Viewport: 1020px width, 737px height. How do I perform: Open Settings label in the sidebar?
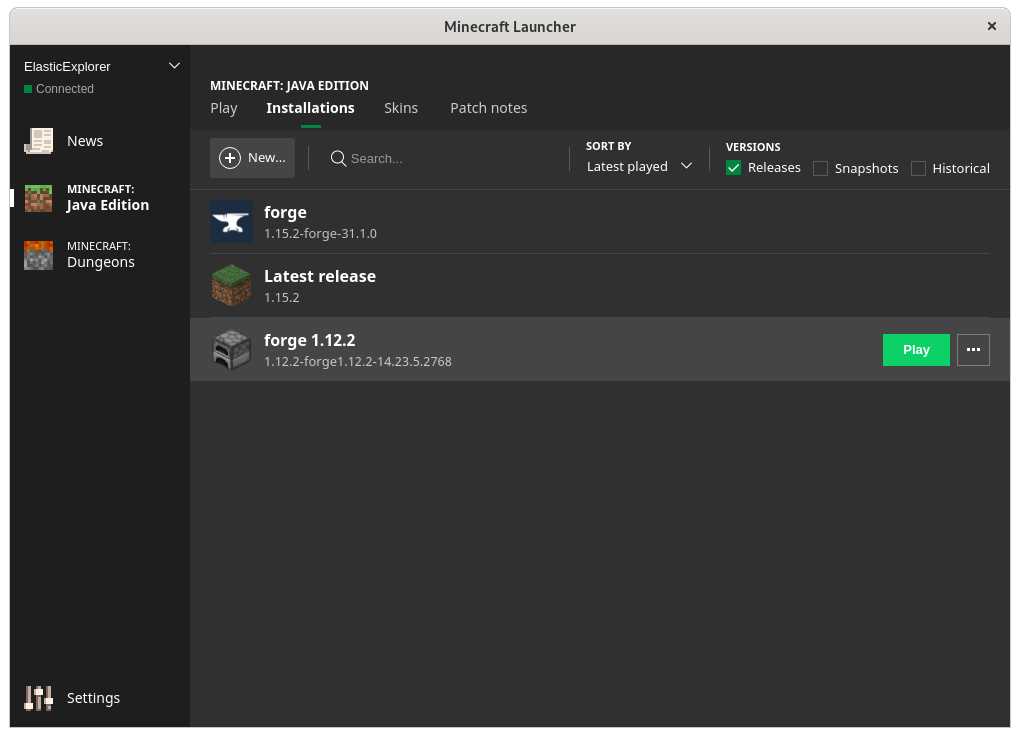click(x=93, y=698)
